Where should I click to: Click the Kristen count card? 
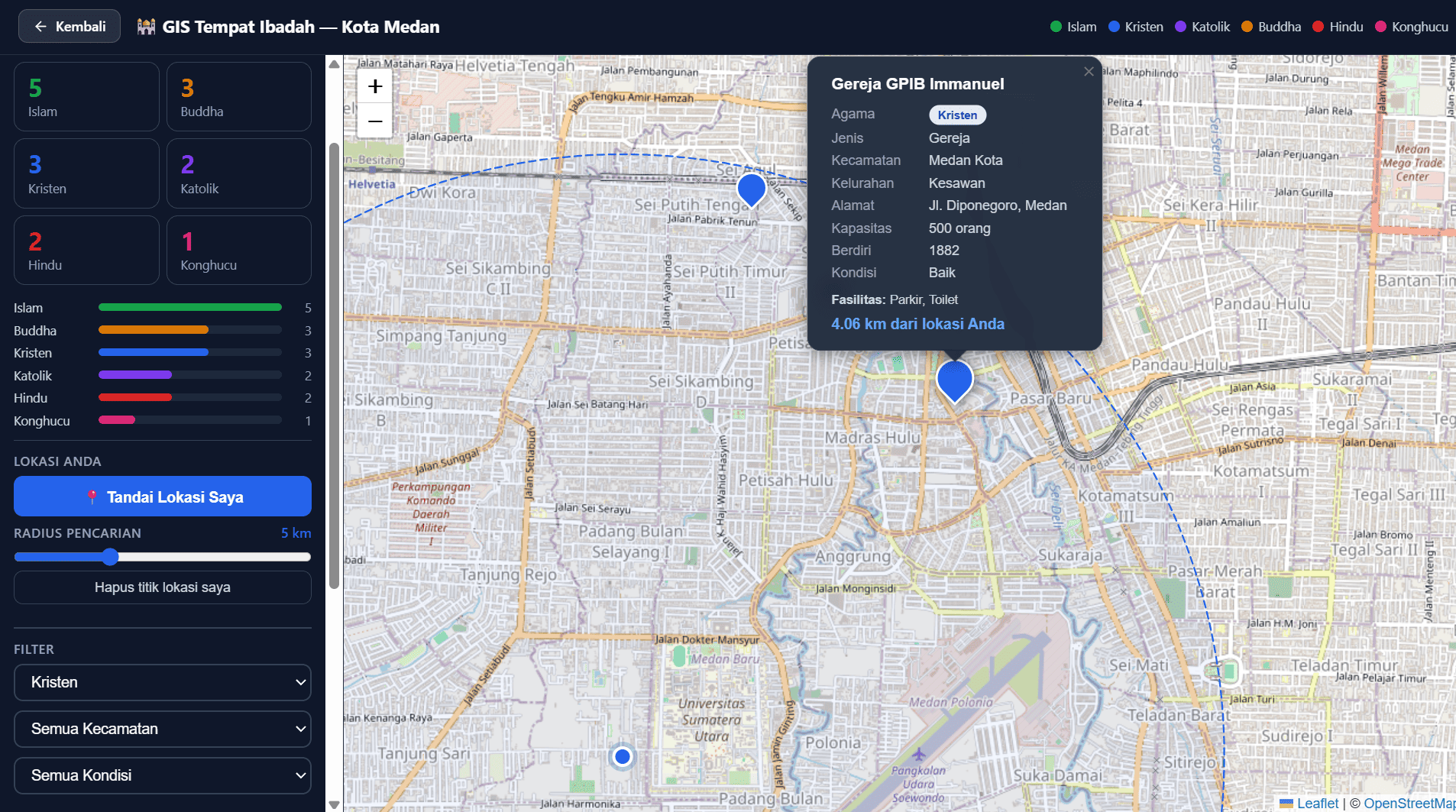click(x=86, y=173)
